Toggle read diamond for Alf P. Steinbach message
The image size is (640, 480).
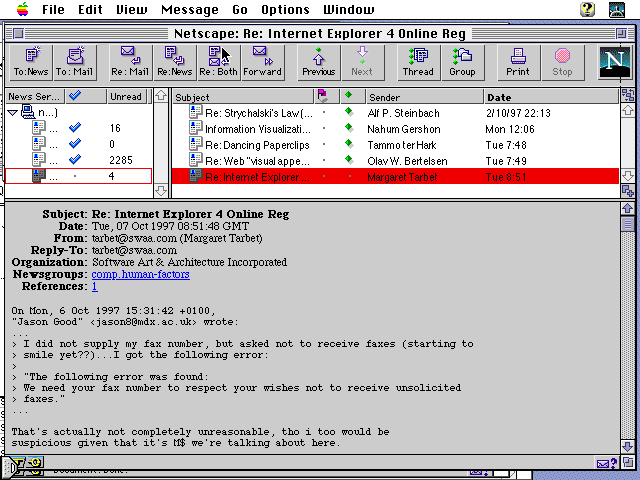coord(348,111)
